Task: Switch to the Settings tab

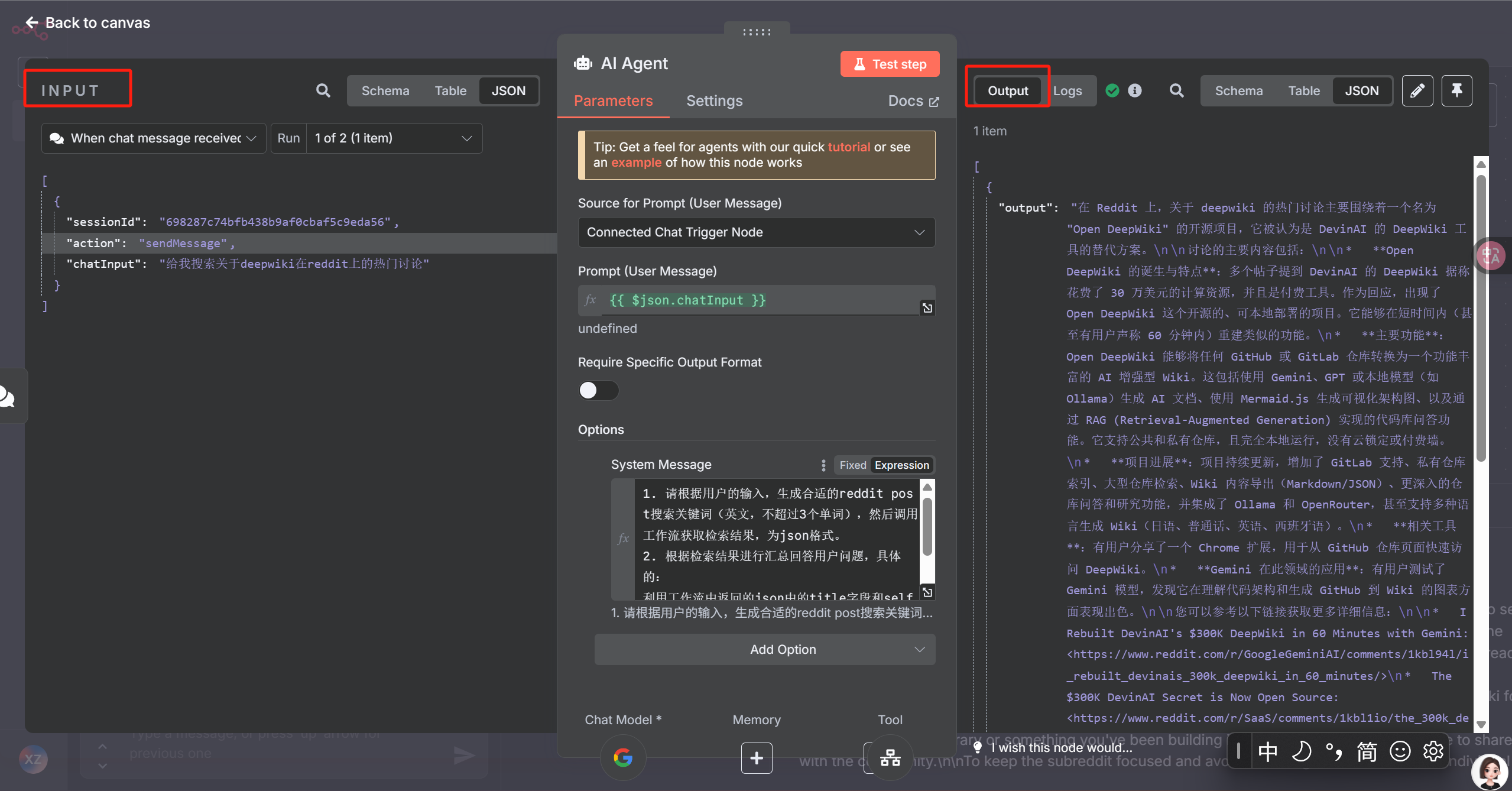Action: coord(714,101)
